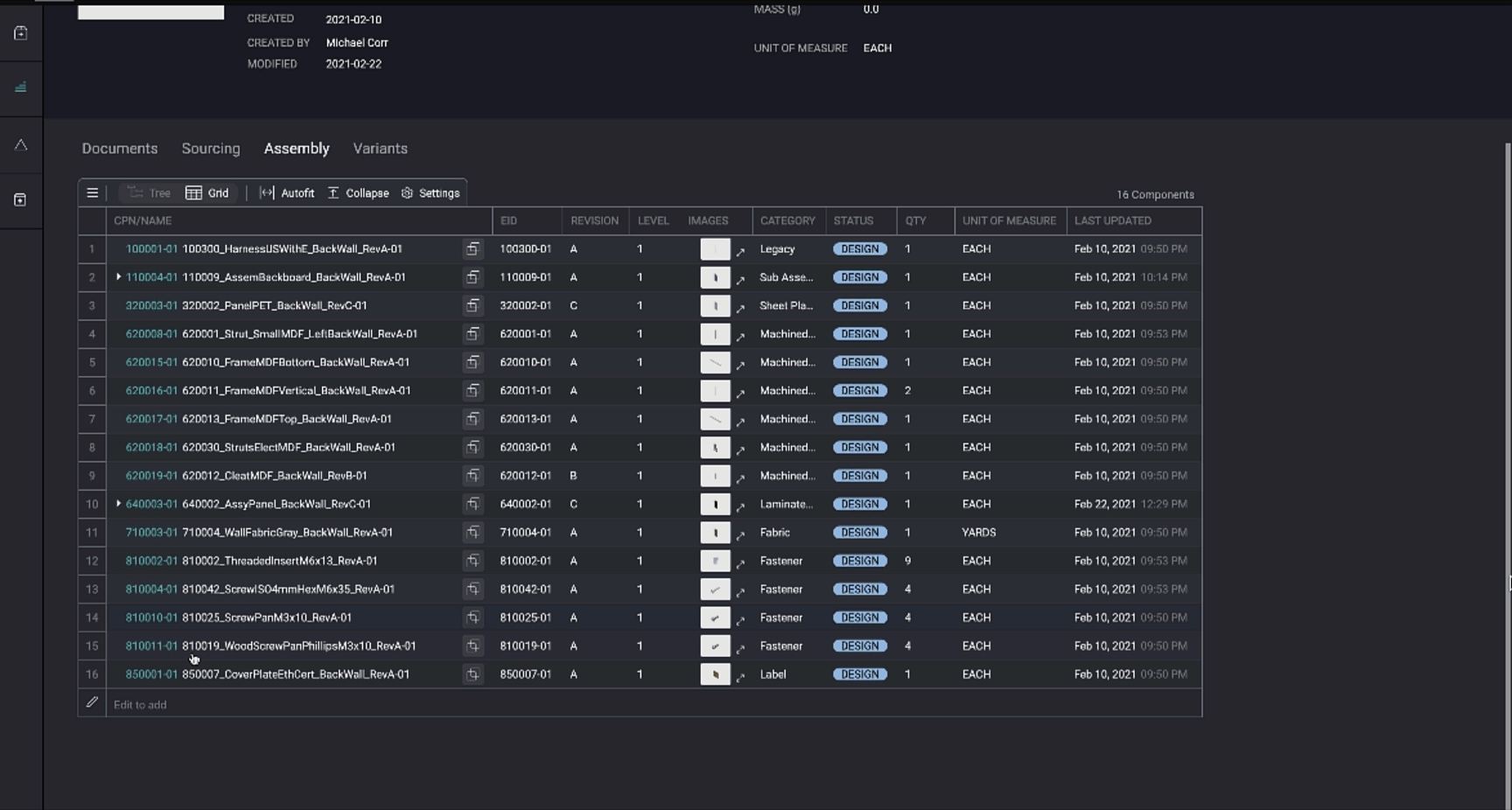This screenshot has width=1512, height=810.
Task: Click the triangle icon in the left sidebar
Action: (20, 145)
